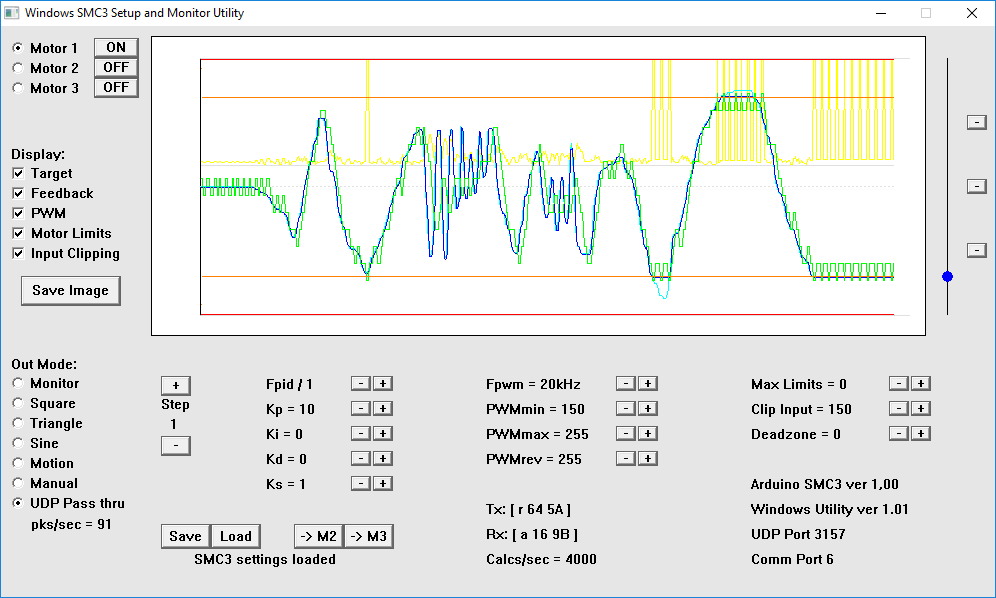The width and height of the screenshot is (996, 598).
Task: Increase Fpwm frequency with plus button
Action: [x=648, y=384]
